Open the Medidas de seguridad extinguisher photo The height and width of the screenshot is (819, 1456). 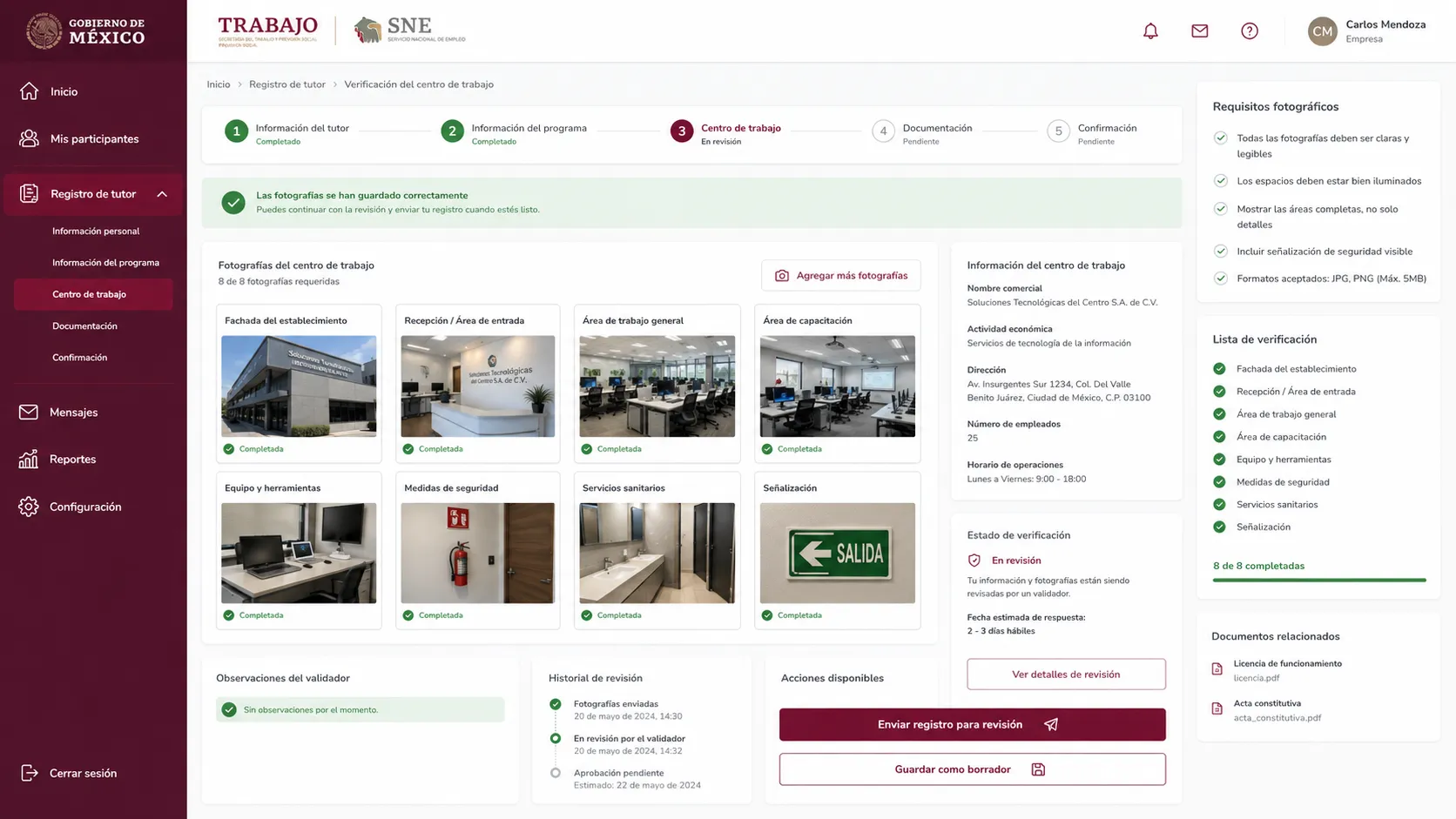pos(478,554)
